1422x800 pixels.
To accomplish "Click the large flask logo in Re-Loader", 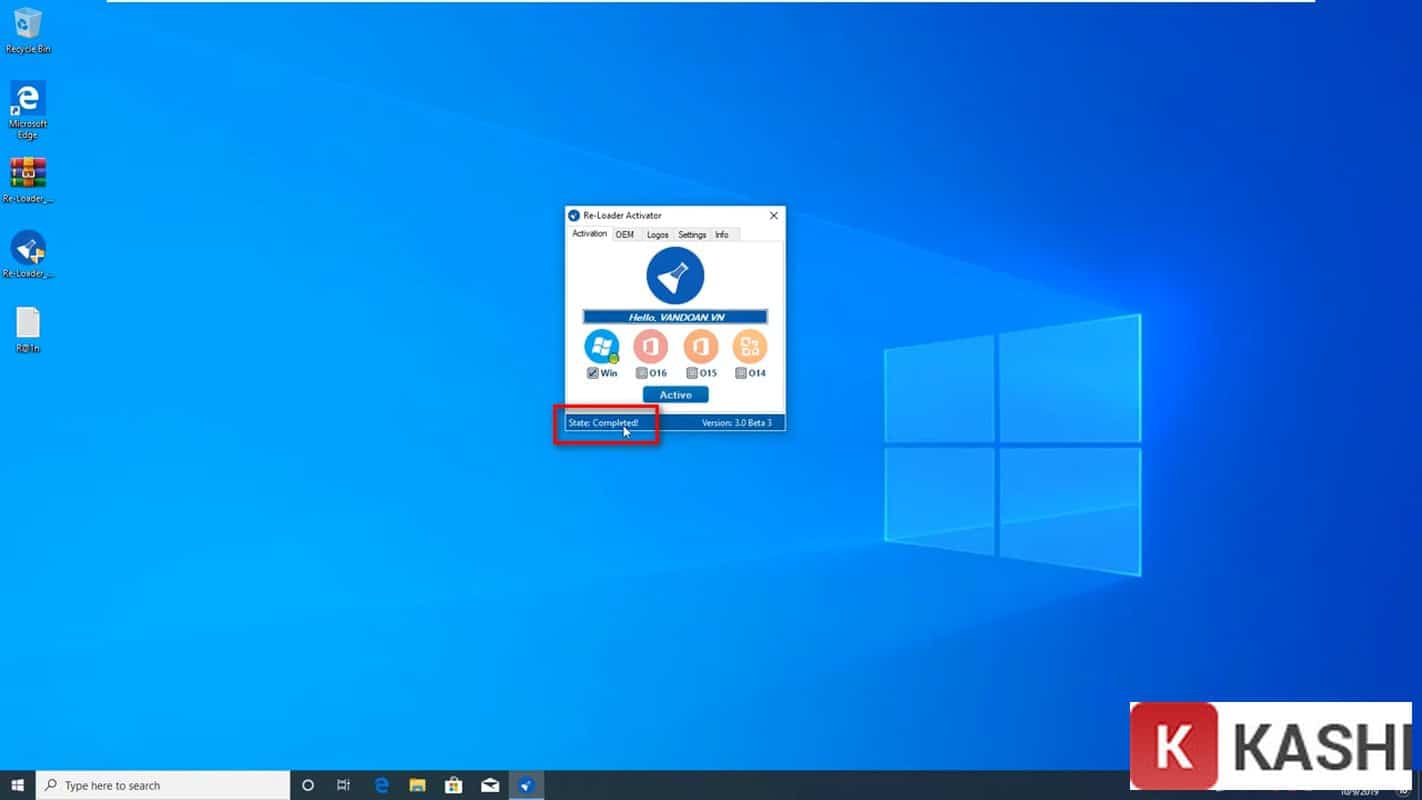I will 675,276.
